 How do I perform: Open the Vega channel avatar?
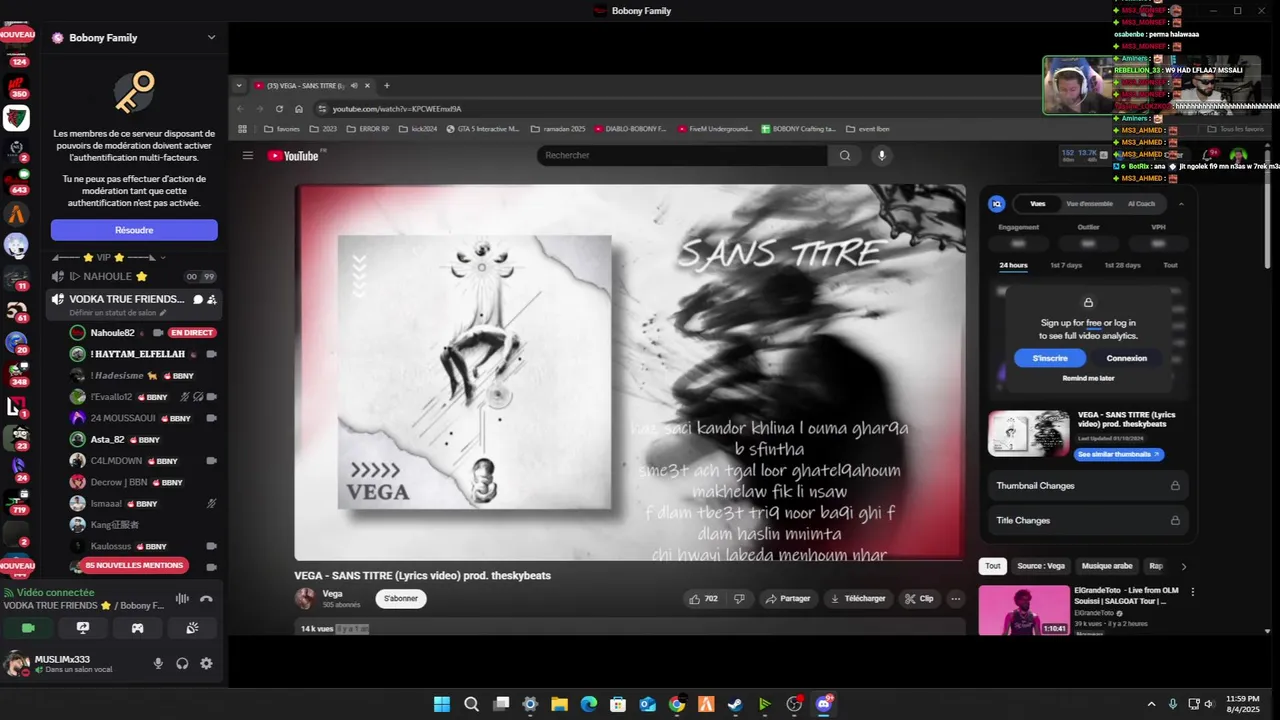click(305, 599)
